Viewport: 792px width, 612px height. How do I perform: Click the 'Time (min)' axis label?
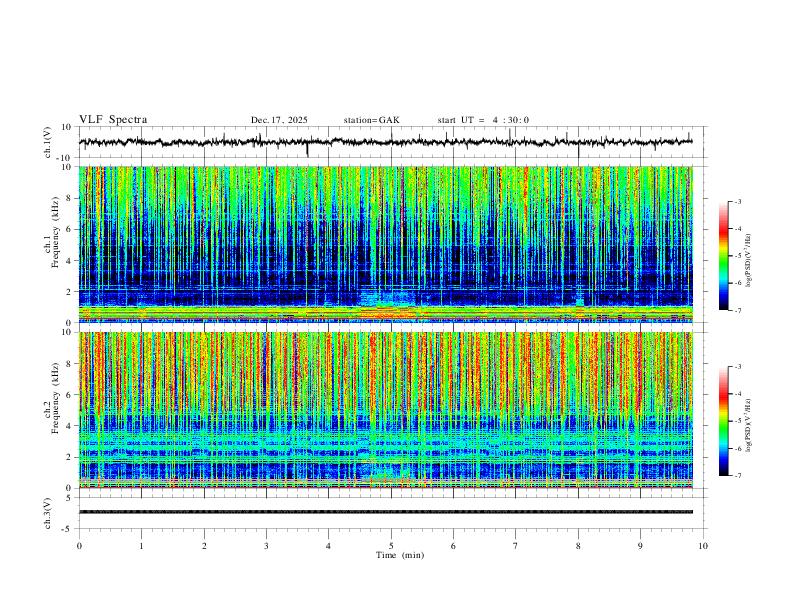tap(400, 555)
